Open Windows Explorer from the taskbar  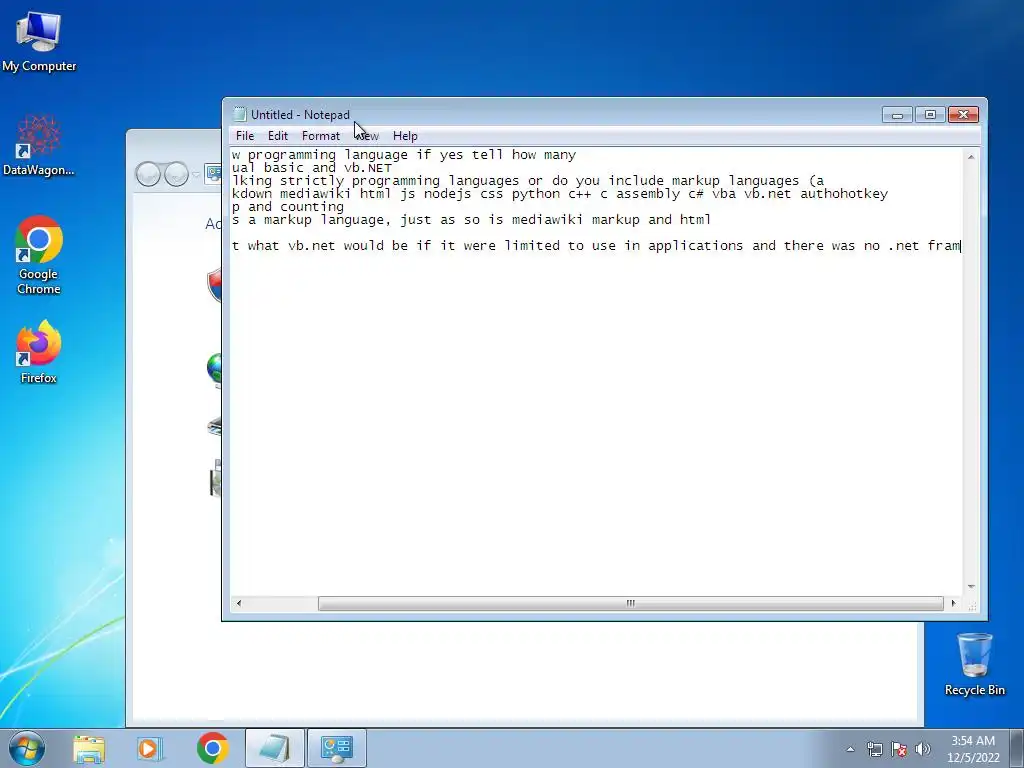coord(89,748)
